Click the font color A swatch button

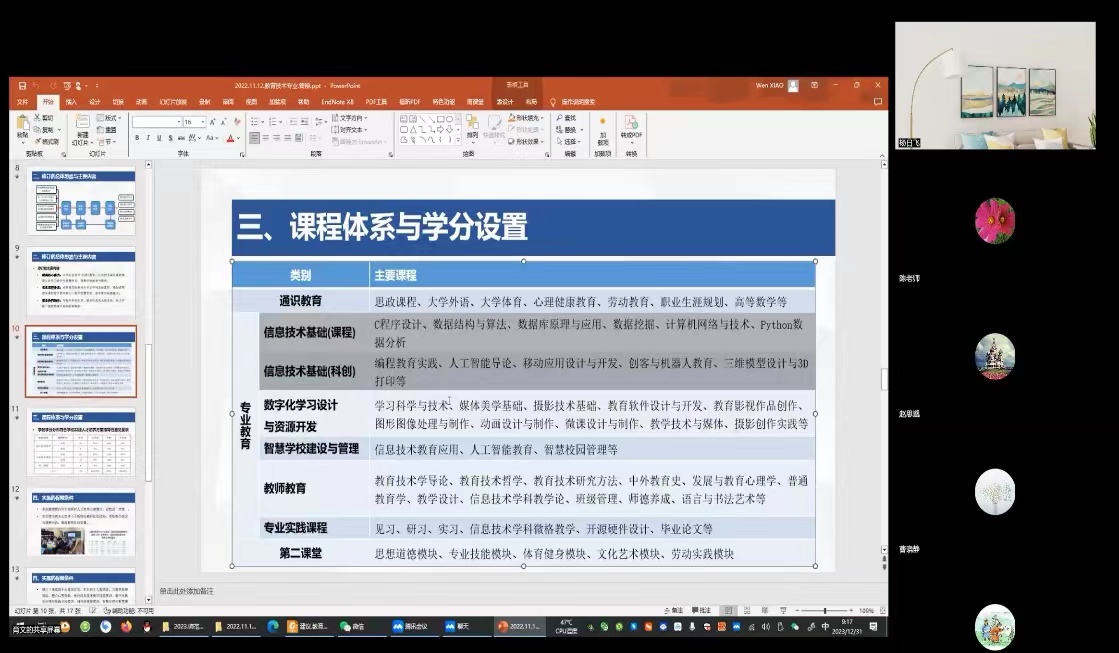[231, 138]
